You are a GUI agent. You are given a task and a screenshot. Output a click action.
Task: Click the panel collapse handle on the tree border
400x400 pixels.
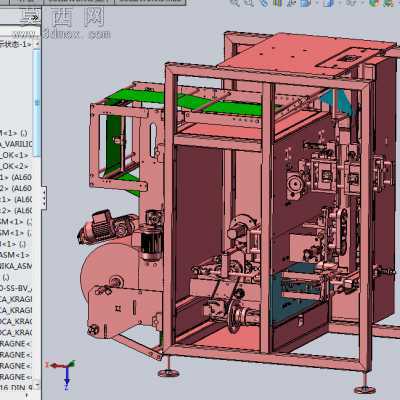(44, 198)
